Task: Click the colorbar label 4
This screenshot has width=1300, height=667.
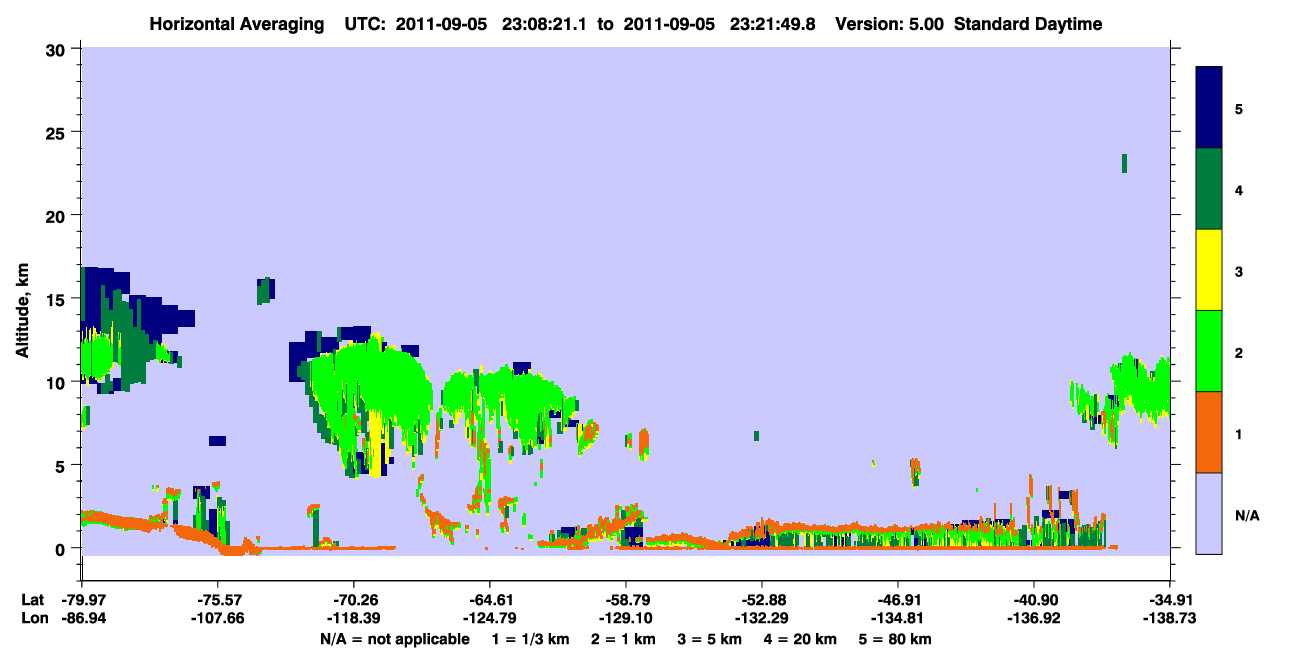Action: pyautogui.click(x=1239, y=189)
